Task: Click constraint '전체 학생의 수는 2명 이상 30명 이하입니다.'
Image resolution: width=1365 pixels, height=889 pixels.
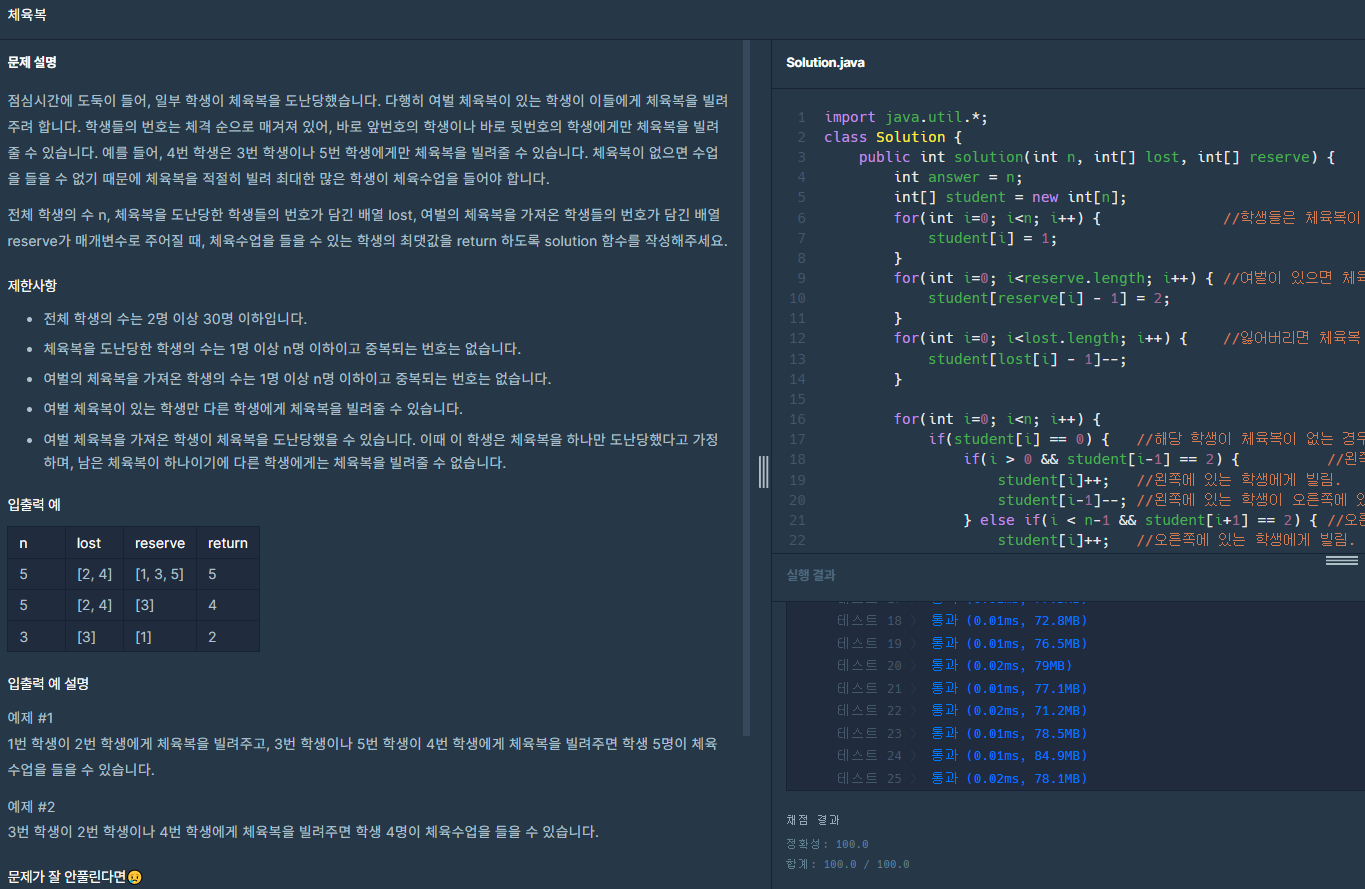Action: (x=175, y=319)
